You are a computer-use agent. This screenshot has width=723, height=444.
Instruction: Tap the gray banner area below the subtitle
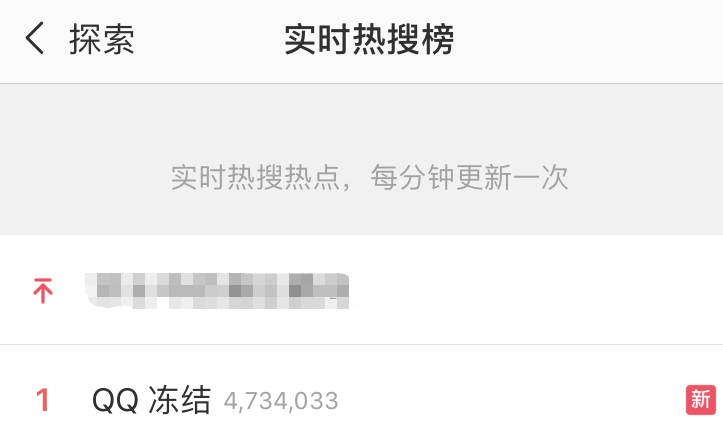(362, 213)
